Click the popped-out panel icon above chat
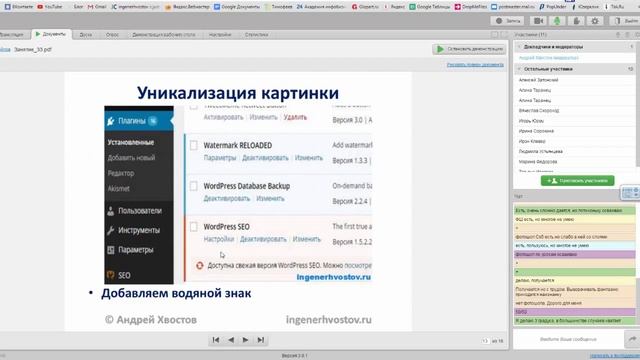The height and width of the screenshot is (360, 640). click(x=630, y=193)
